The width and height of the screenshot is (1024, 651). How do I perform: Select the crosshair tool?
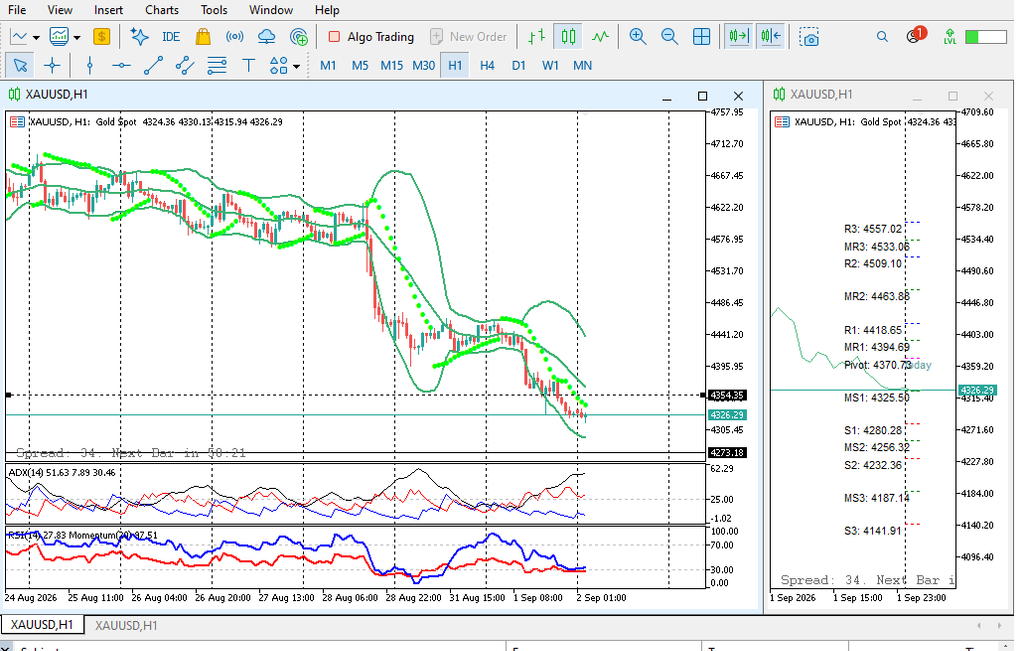click(x=52, y=65)
